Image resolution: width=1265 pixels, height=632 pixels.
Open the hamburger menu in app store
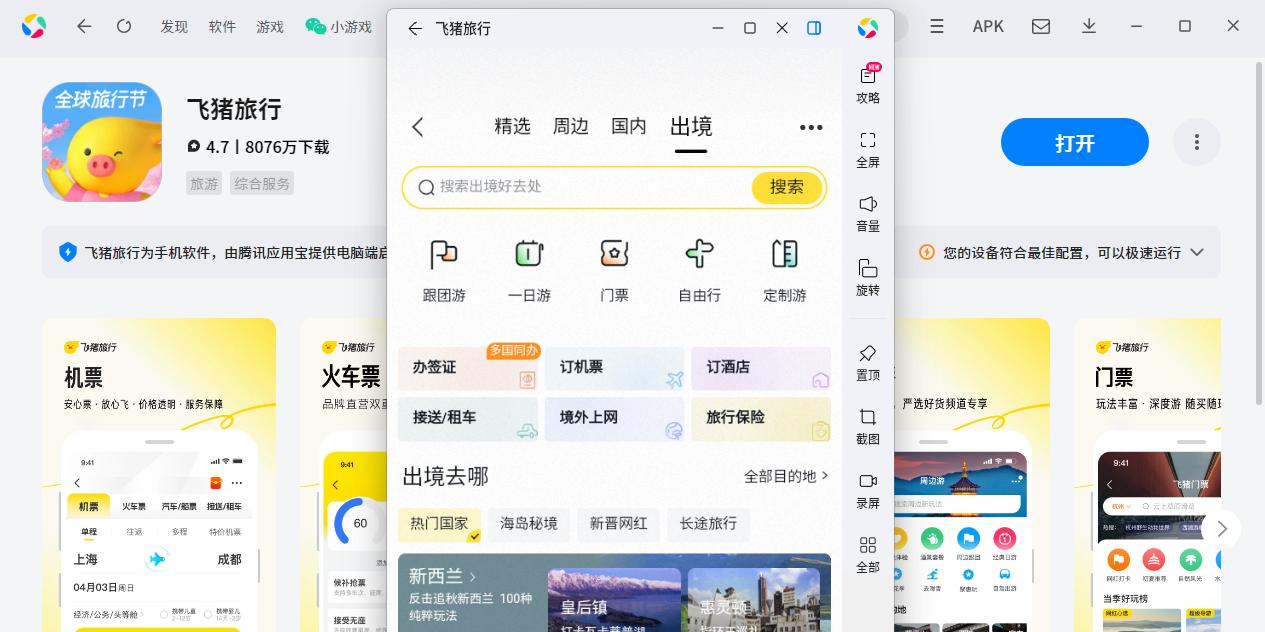[937, 27]
